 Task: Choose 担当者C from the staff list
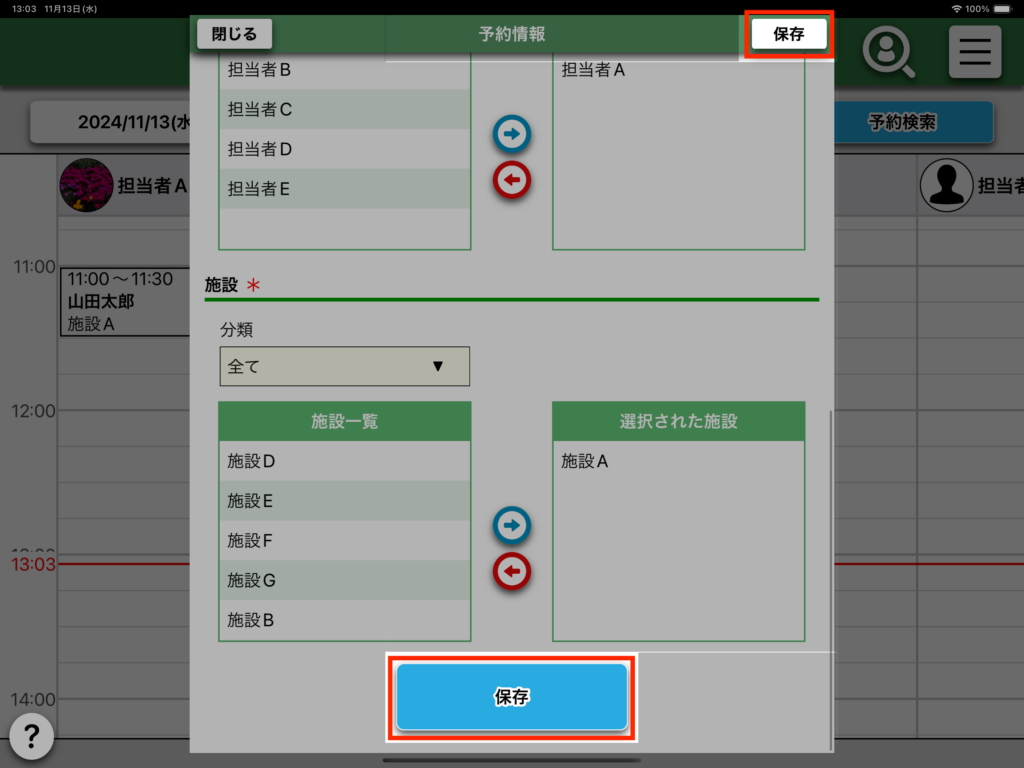click(x=344, y=109)
